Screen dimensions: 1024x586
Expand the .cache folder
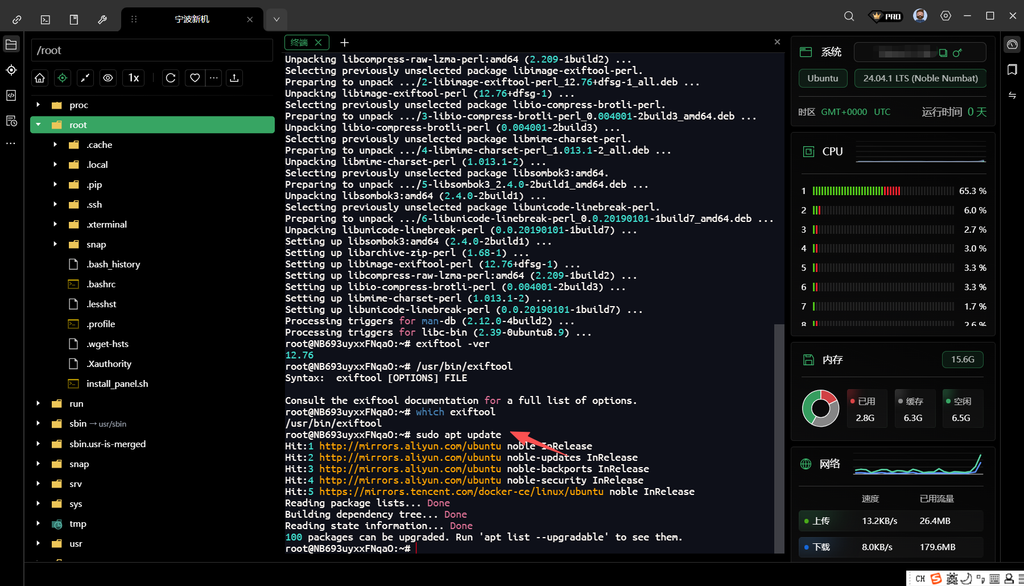[55, 144]
